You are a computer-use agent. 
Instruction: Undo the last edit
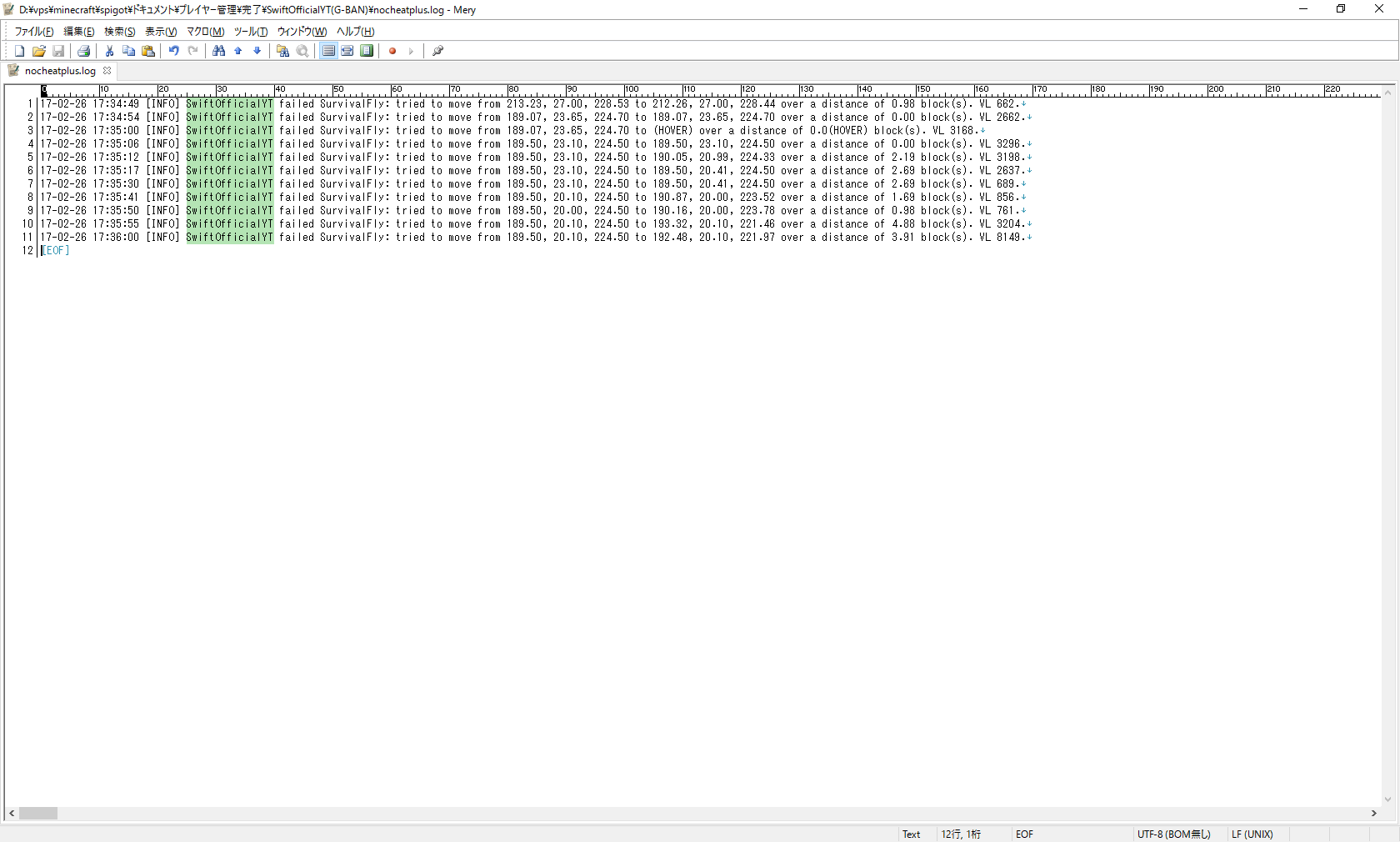(x=173, y=51)
